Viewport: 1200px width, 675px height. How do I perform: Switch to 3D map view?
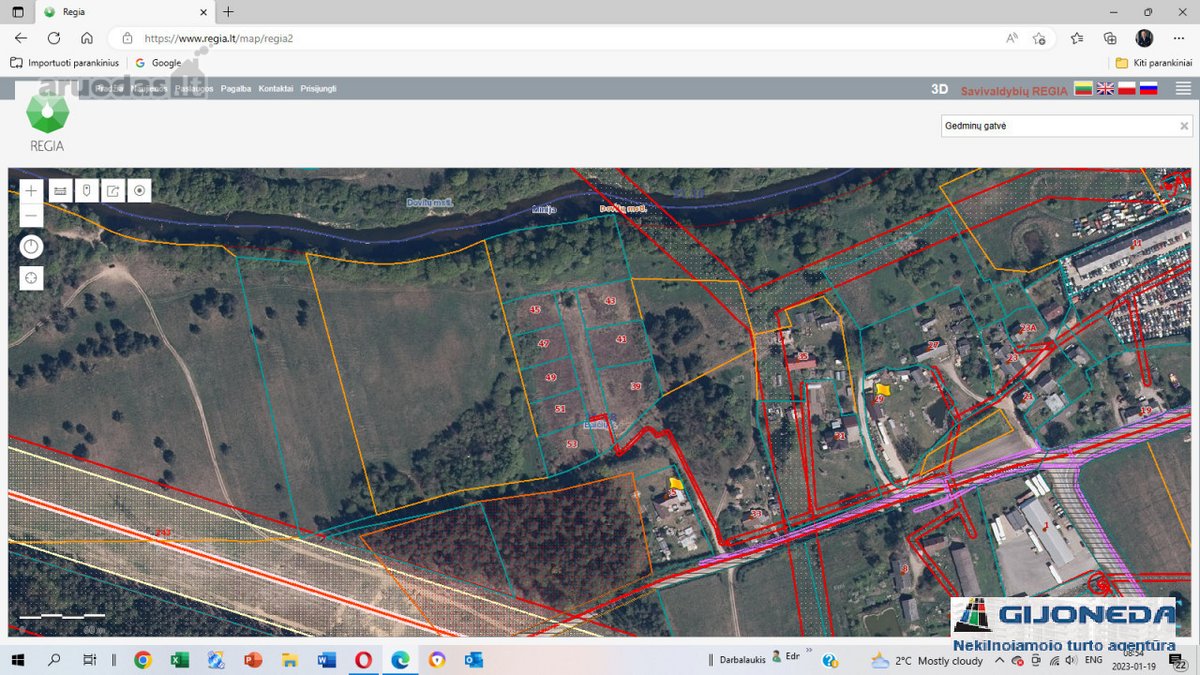[939, 89]
